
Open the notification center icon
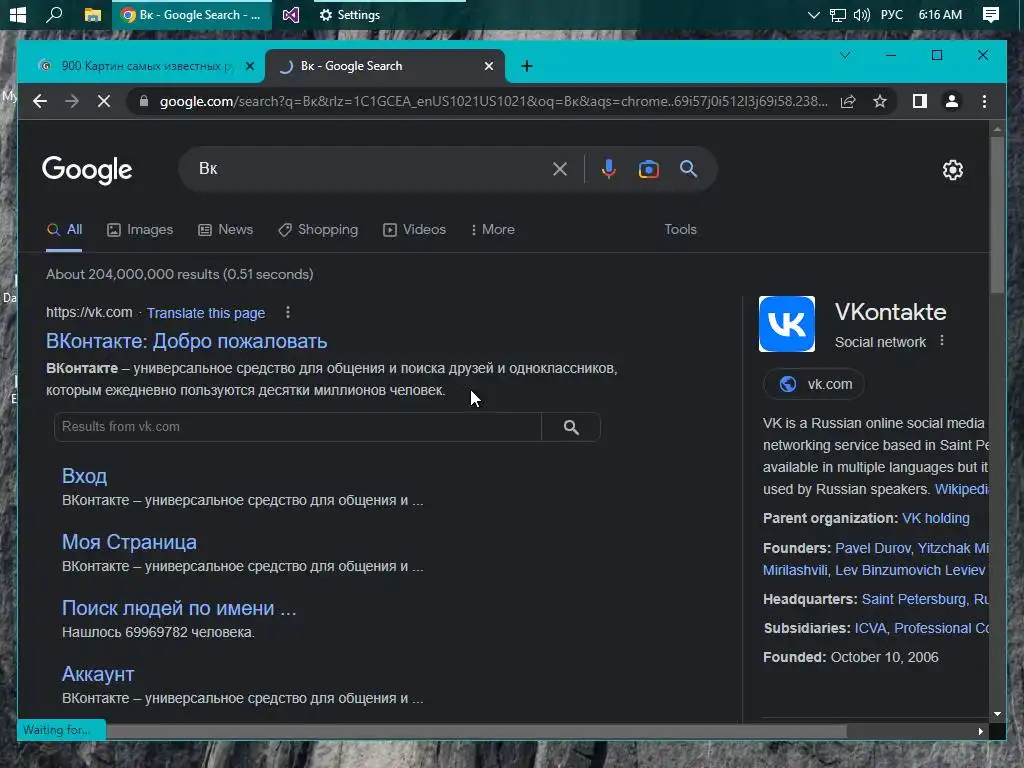[991, 14]
